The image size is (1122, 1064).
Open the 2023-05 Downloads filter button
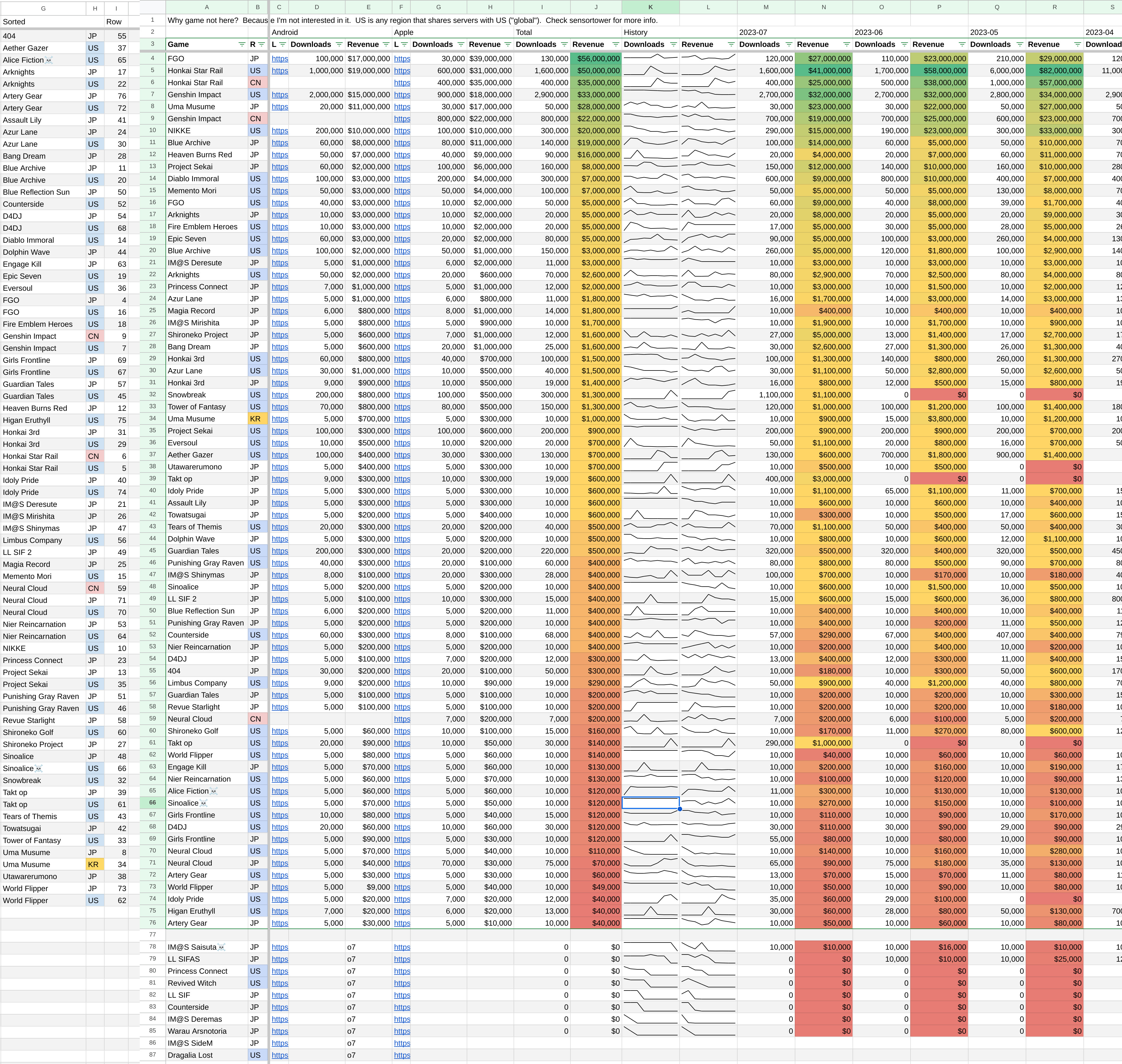point(1020,44)
